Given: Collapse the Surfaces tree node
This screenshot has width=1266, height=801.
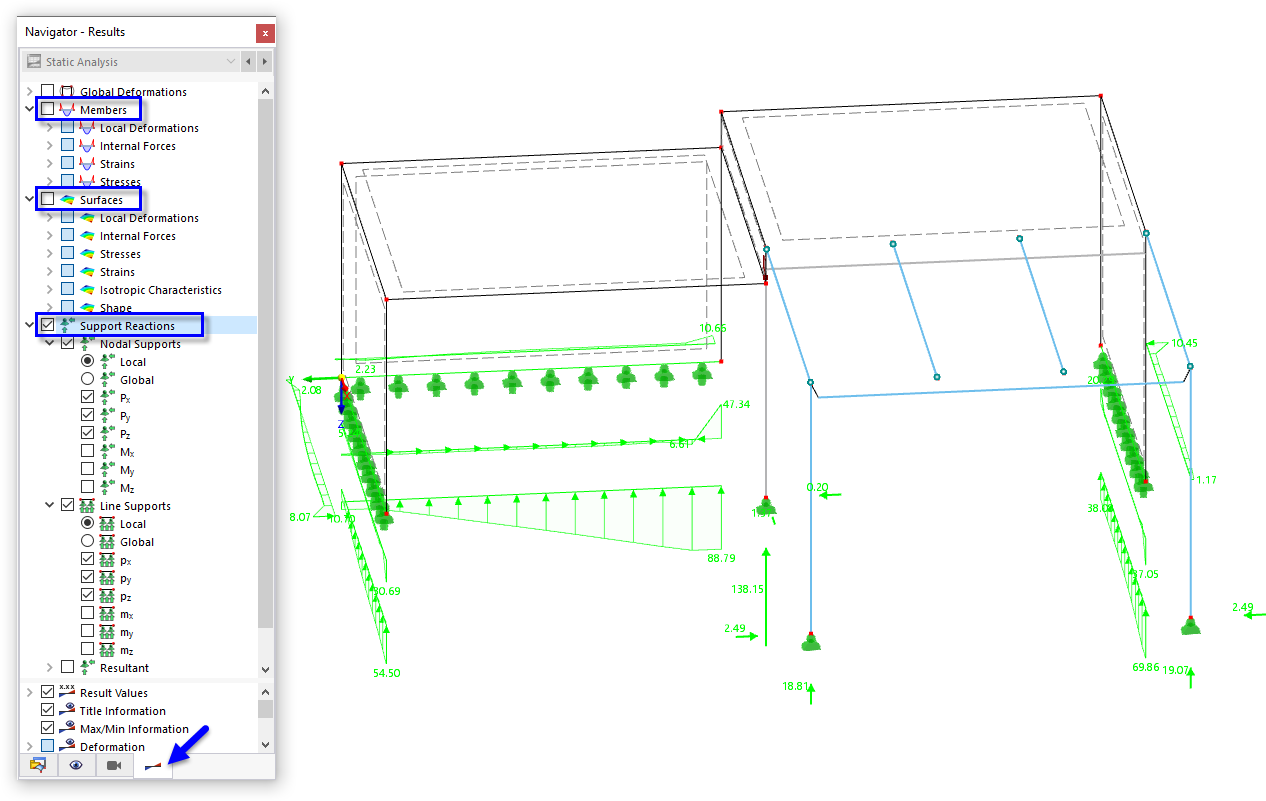Looking at the screenshot, I should pyautogui.click(x=29, y=200).
